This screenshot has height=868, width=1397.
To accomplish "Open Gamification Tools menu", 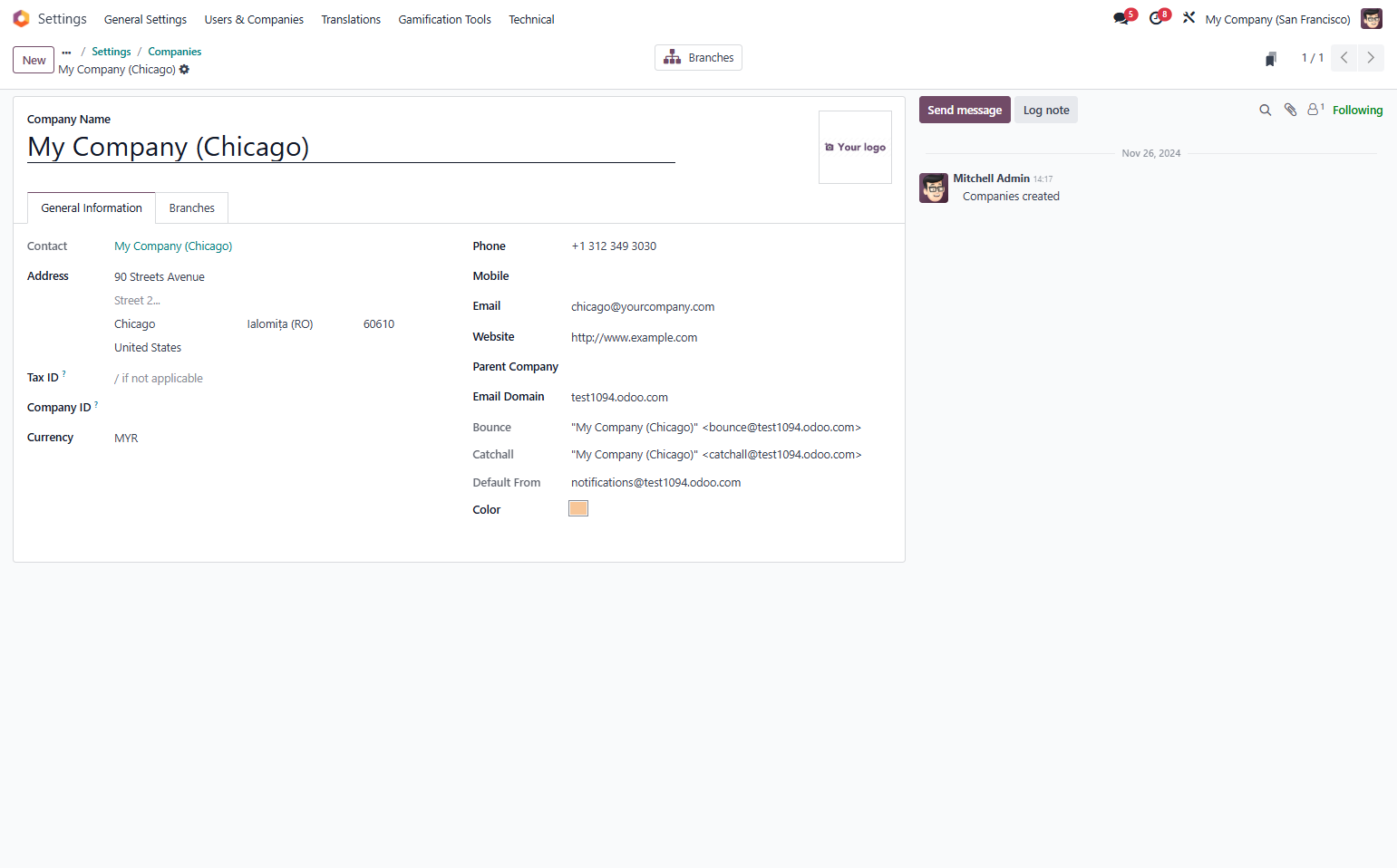I will (x=444, y=19).
